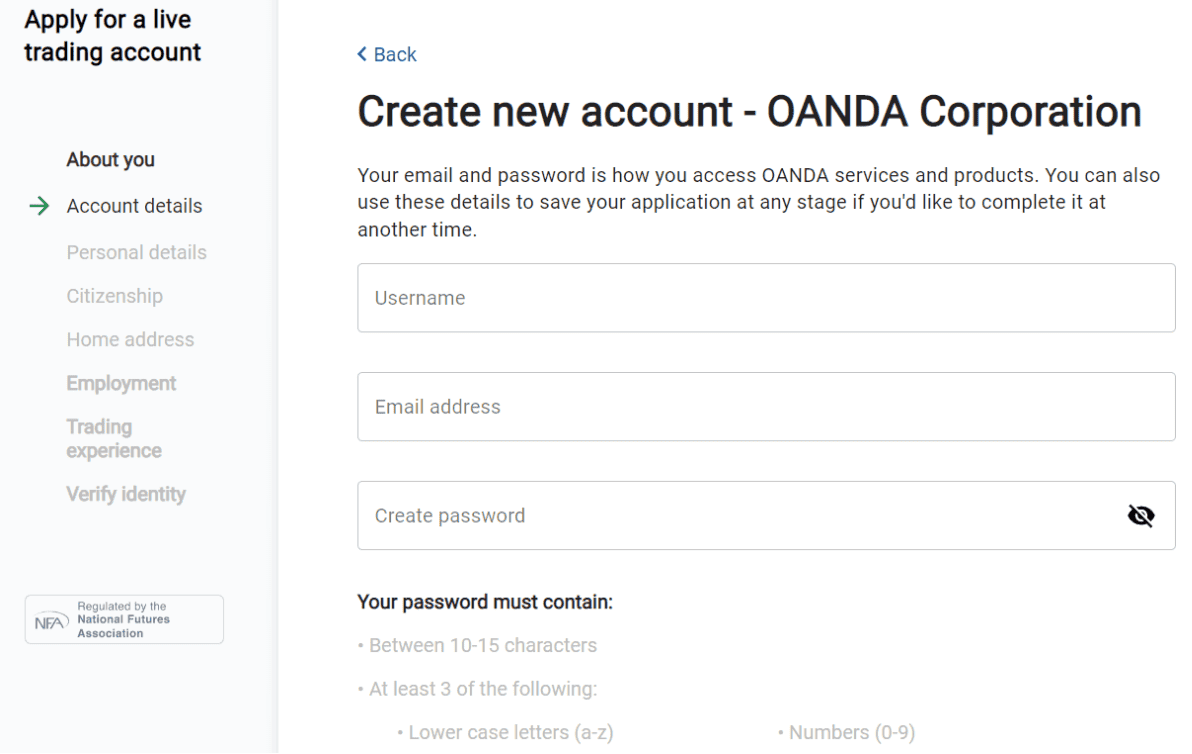
Task: Open the About you step
Action: click(109, 159)
